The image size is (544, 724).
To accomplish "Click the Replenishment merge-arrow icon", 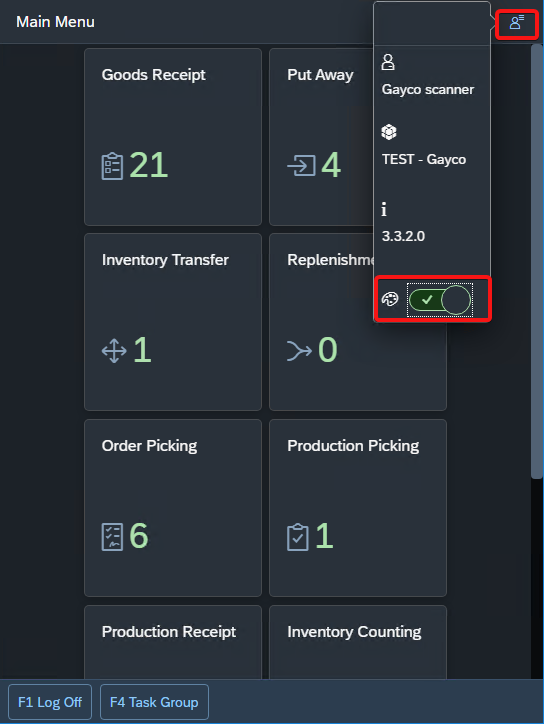I will (299, 350).
